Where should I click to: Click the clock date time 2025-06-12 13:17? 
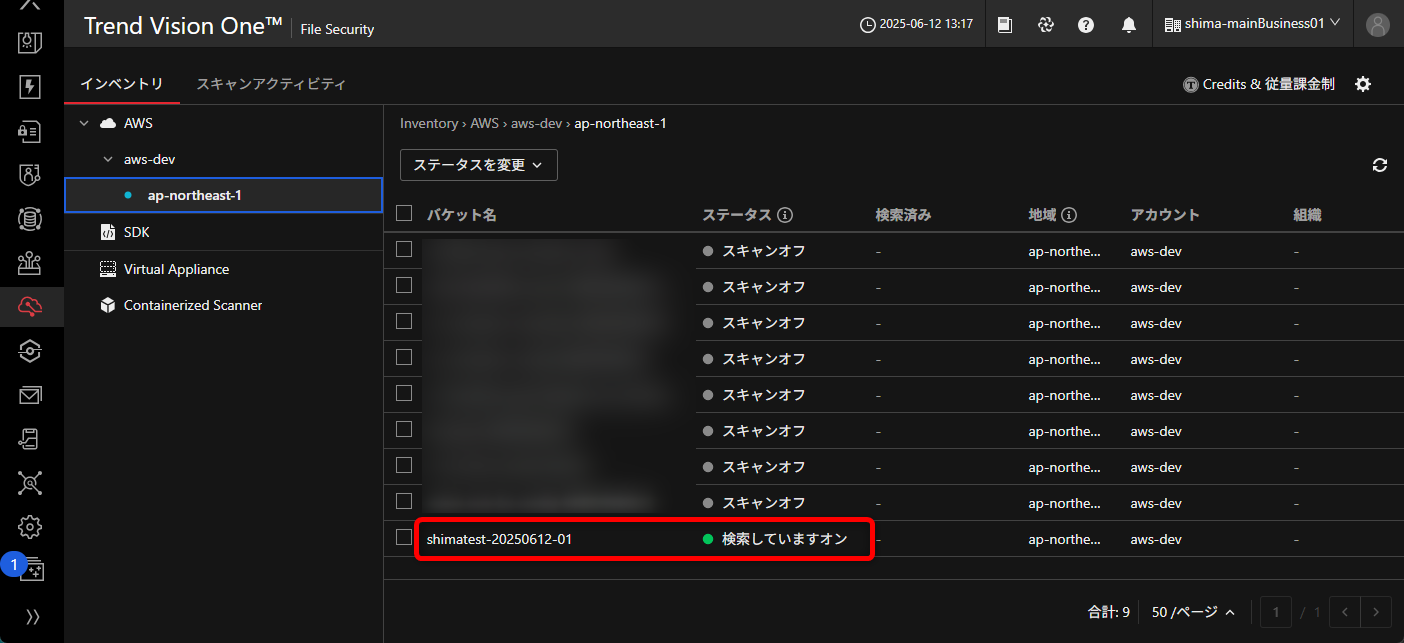coord(916,24)
